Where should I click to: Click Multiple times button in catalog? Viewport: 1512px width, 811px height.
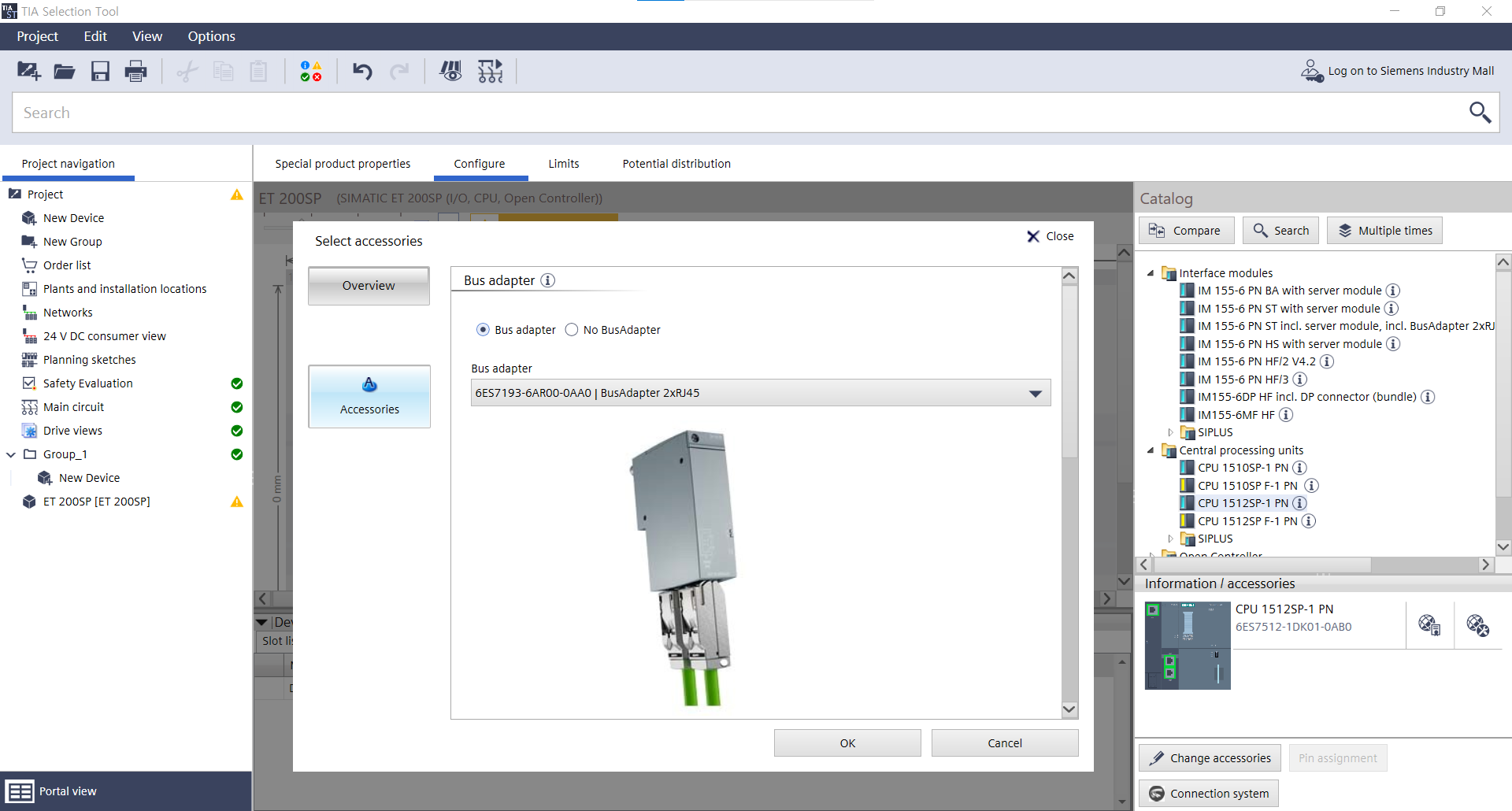[x=1384, y=231]
